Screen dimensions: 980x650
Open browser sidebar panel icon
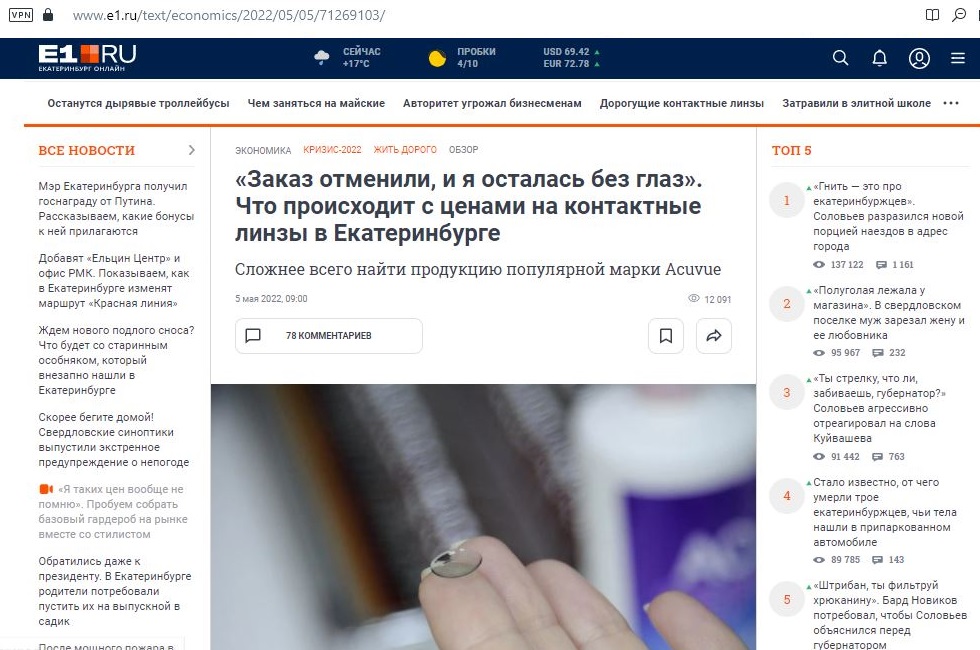click(x=932, y=16)
